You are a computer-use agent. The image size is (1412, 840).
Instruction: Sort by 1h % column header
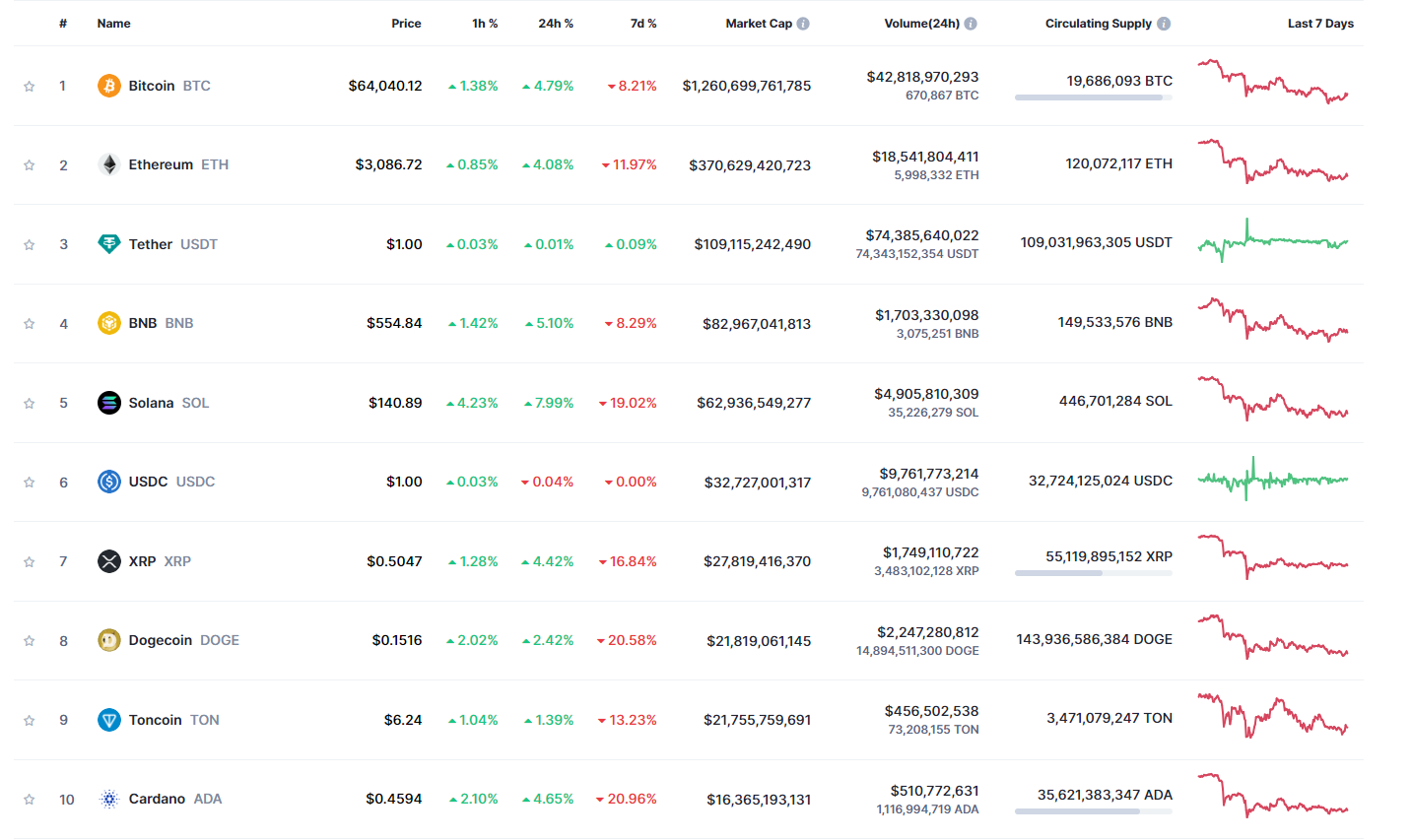tap(485, 24)
